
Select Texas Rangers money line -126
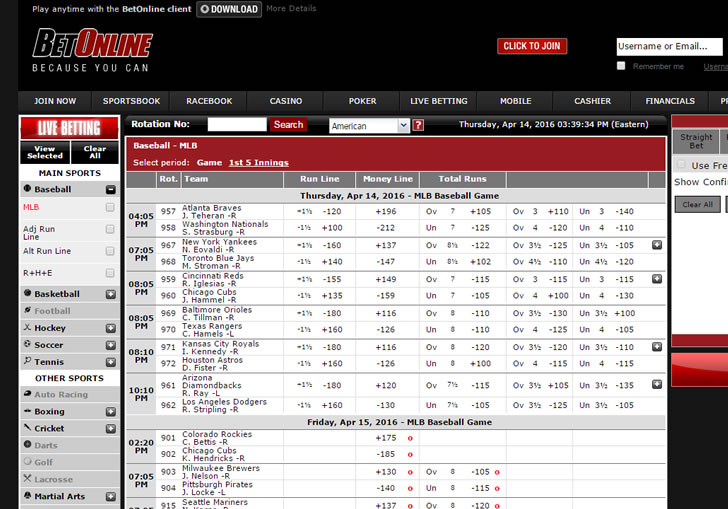click(x=386, y=329)
